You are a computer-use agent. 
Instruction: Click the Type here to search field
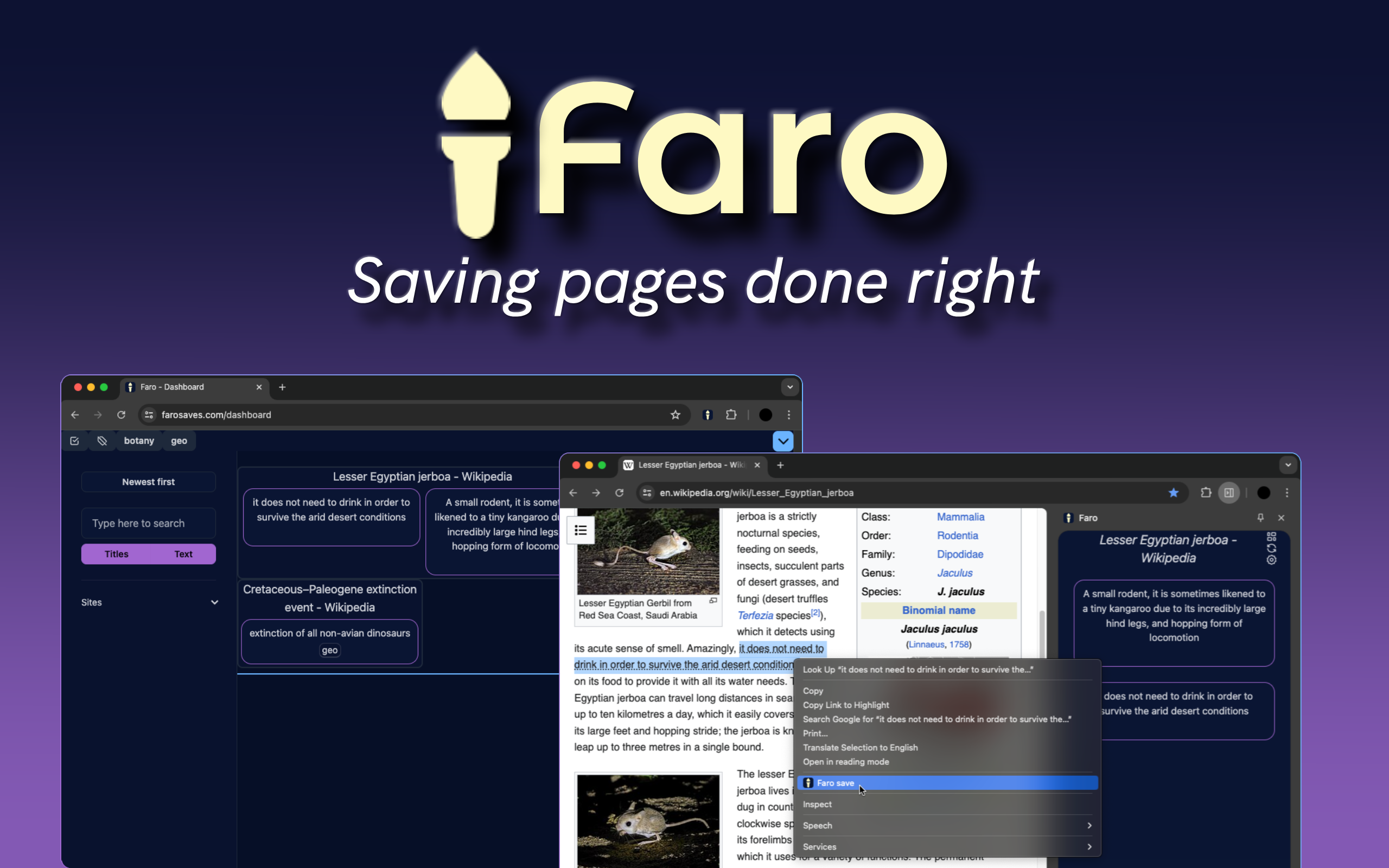coord(148,523)
